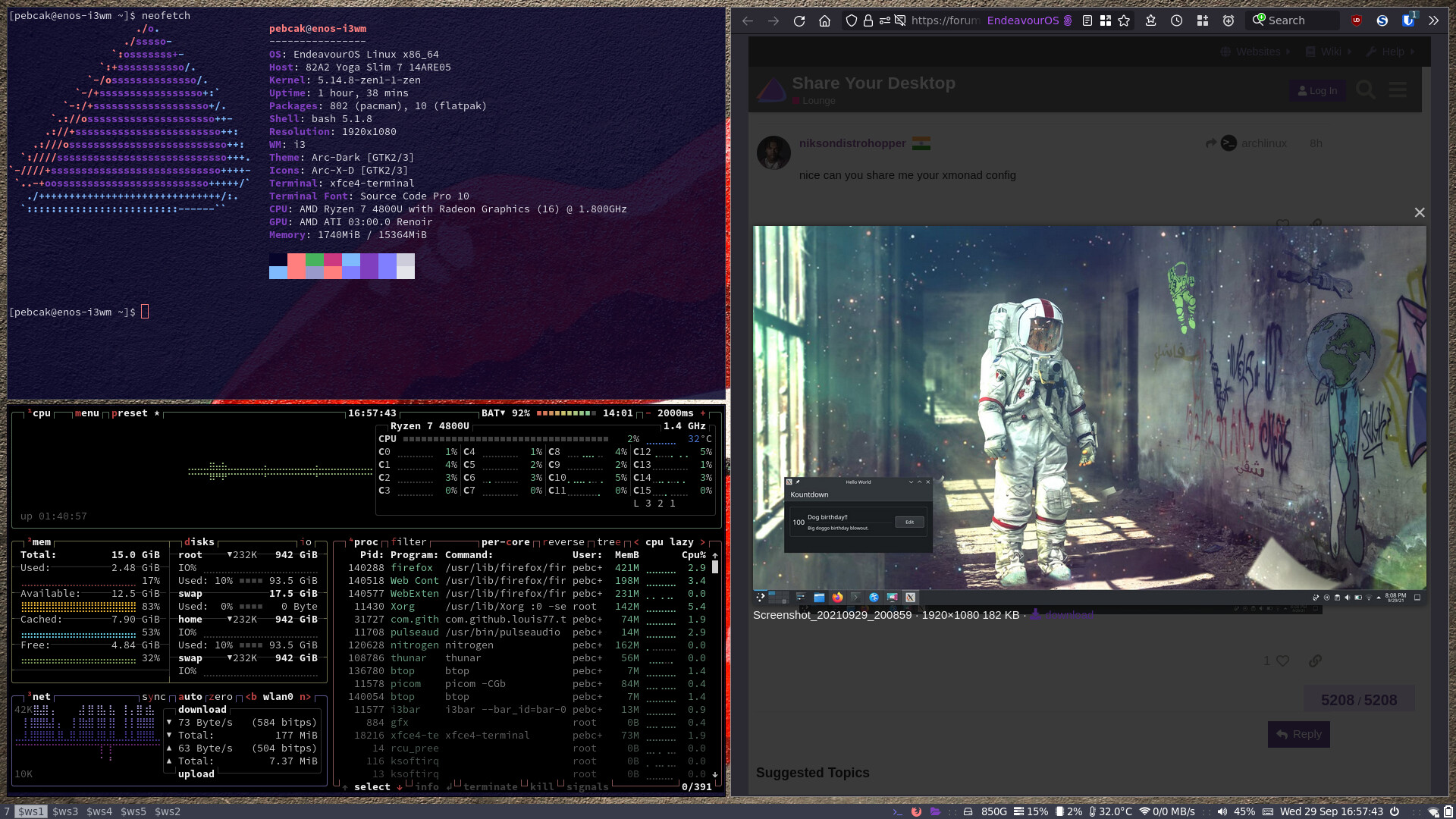
Task: Click the pulseaudio process row
Action: (526, 632)
